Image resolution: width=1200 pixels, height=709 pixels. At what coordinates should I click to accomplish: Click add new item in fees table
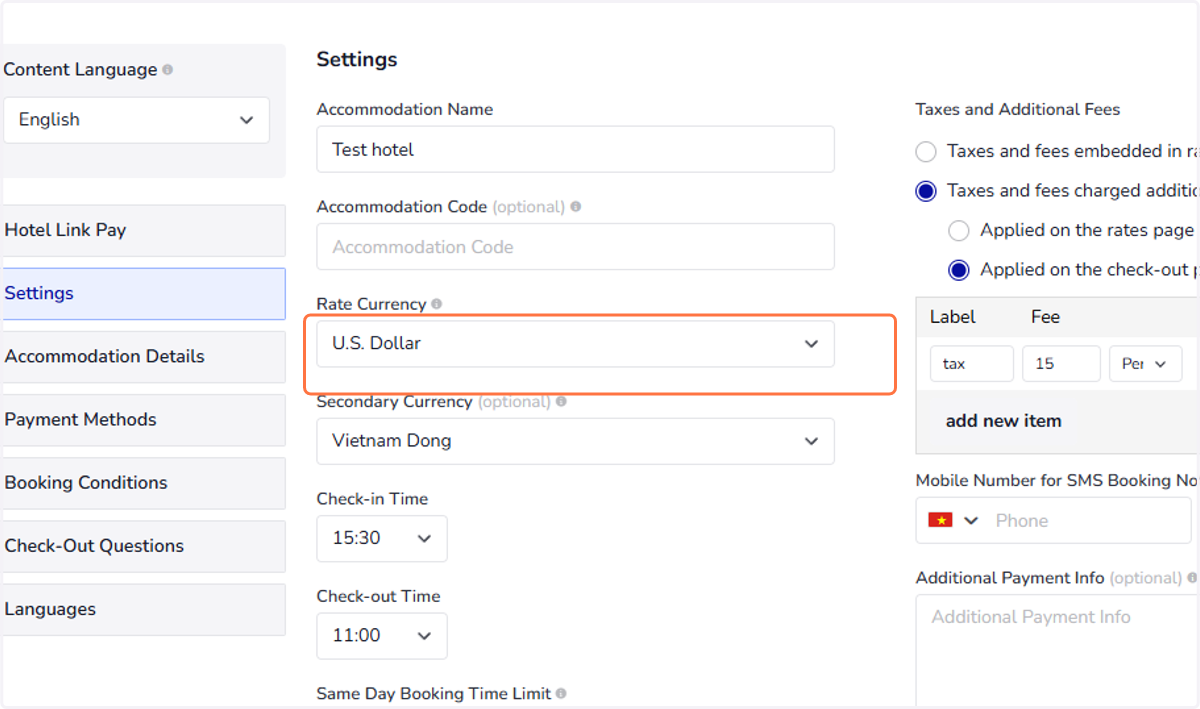pyautogui.click(x=1003, y=421)
